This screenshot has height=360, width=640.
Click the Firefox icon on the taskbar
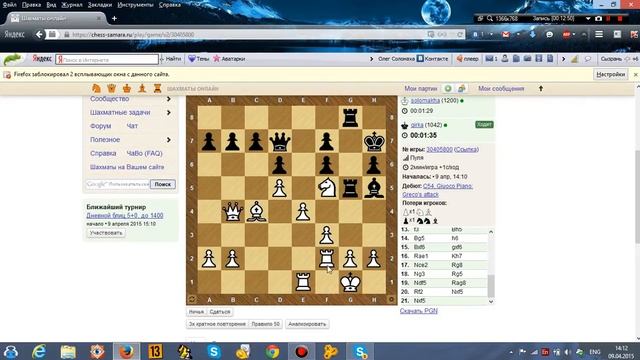coord(126,351)
